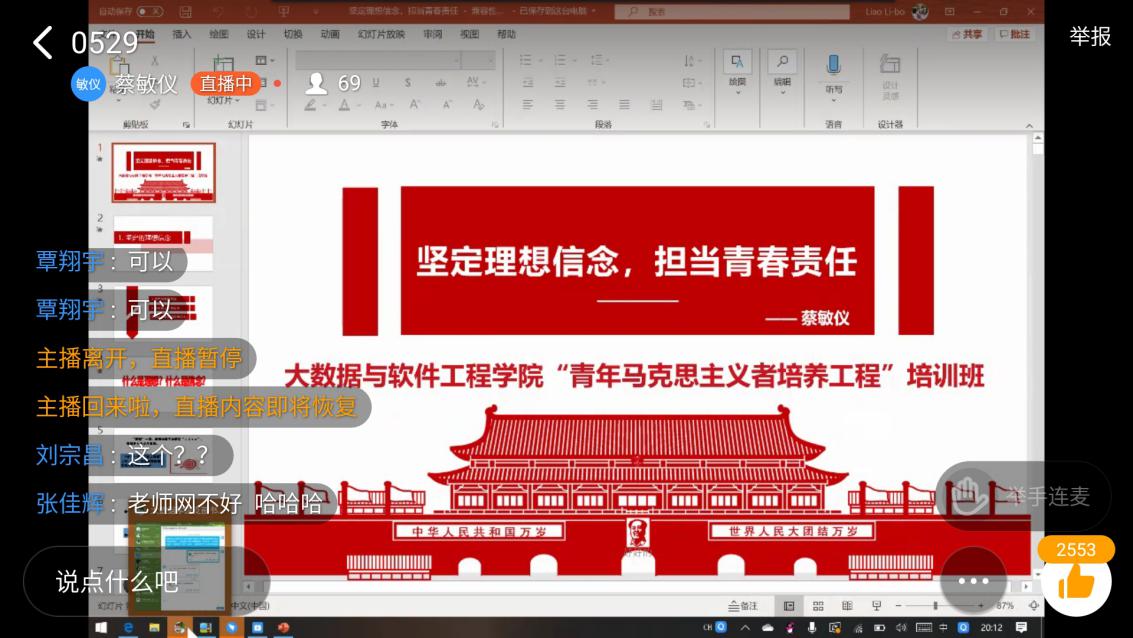The height and width of the screenshot is (638, 1133).
Task: Tap the thumbs-up like button
Action: (x=1077, y=582)
